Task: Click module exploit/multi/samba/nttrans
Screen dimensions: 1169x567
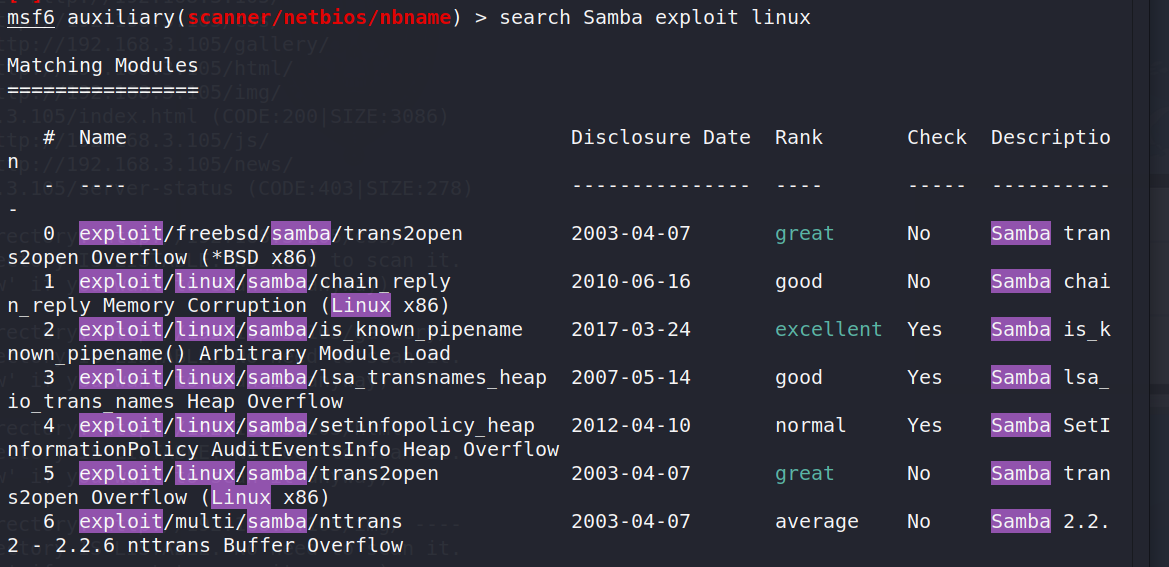Action: point(241,522)
